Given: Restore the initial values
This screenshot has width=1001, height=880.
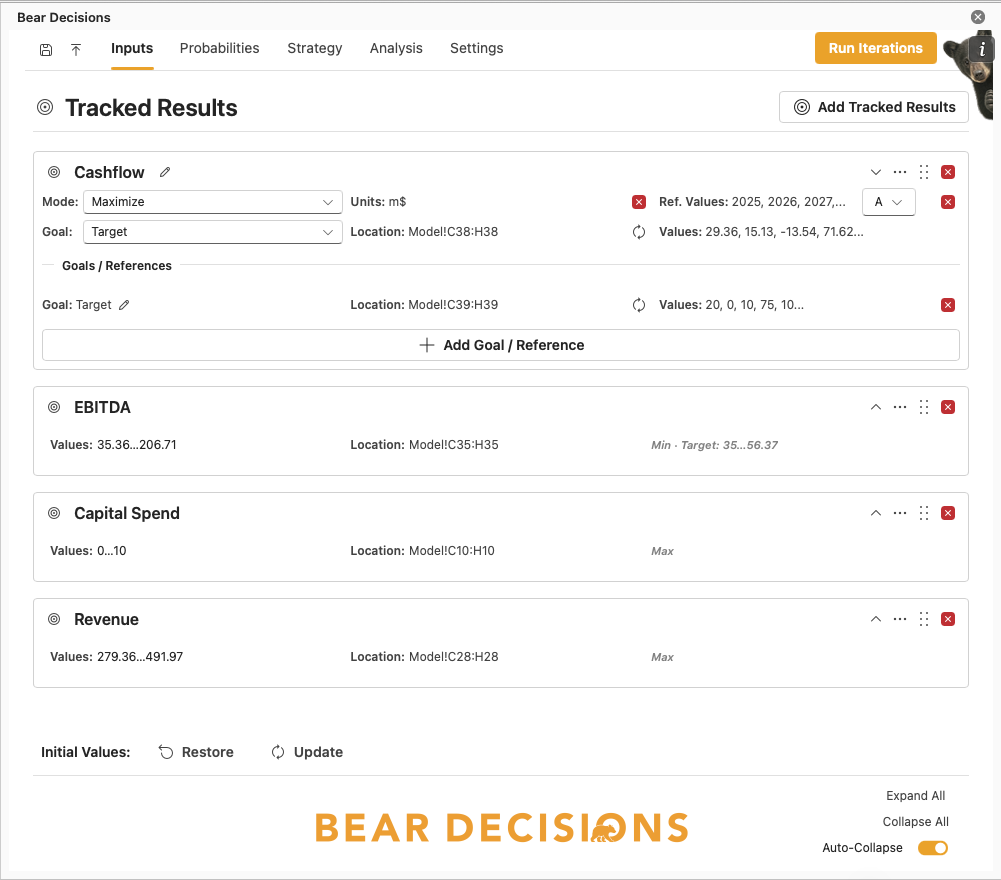Looking at the screenshot, I should [x=196, y=752].
